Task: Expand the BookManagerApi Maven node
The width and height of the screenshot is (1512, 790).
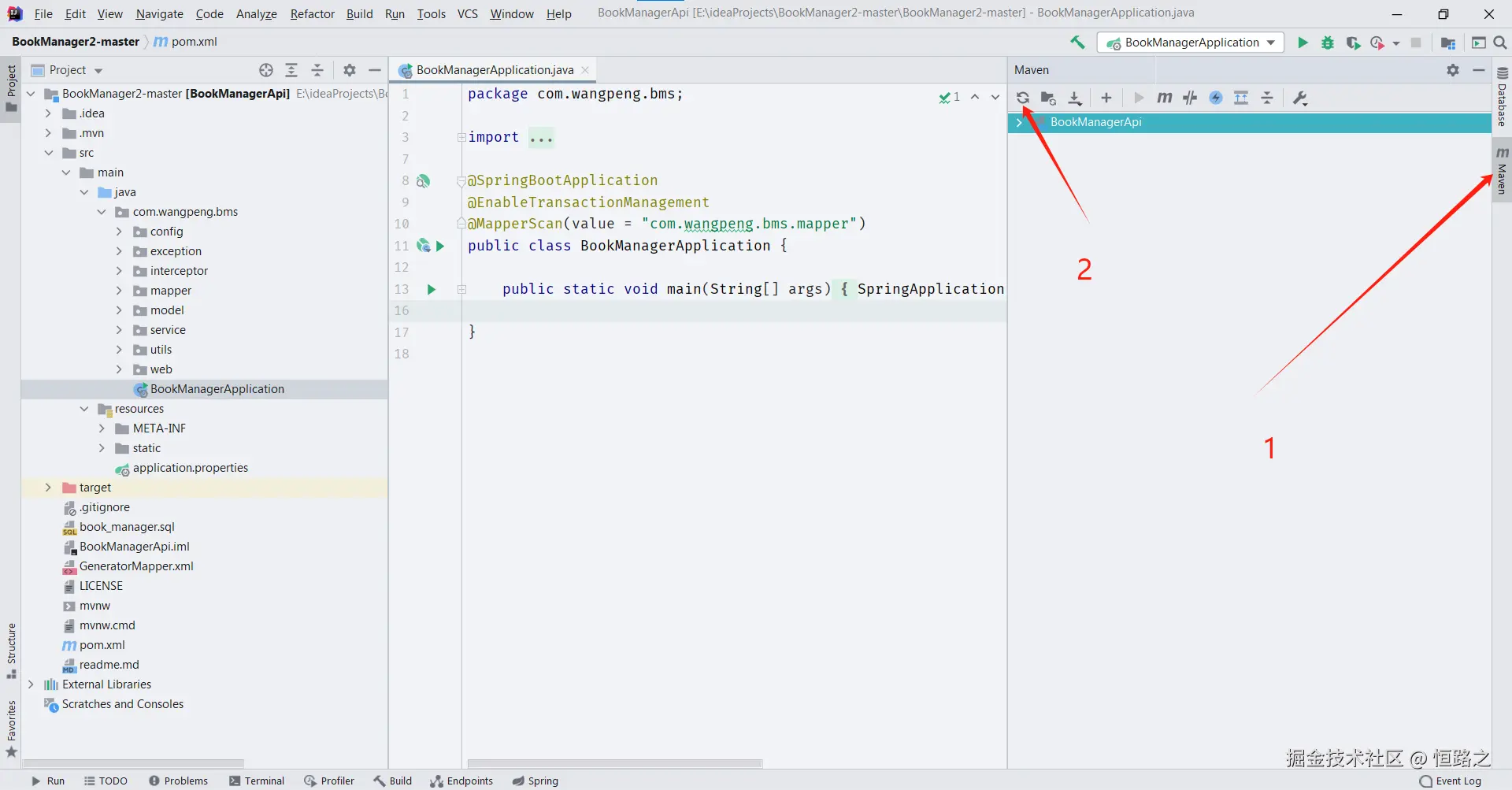Action: click(x=1019, y=122)
